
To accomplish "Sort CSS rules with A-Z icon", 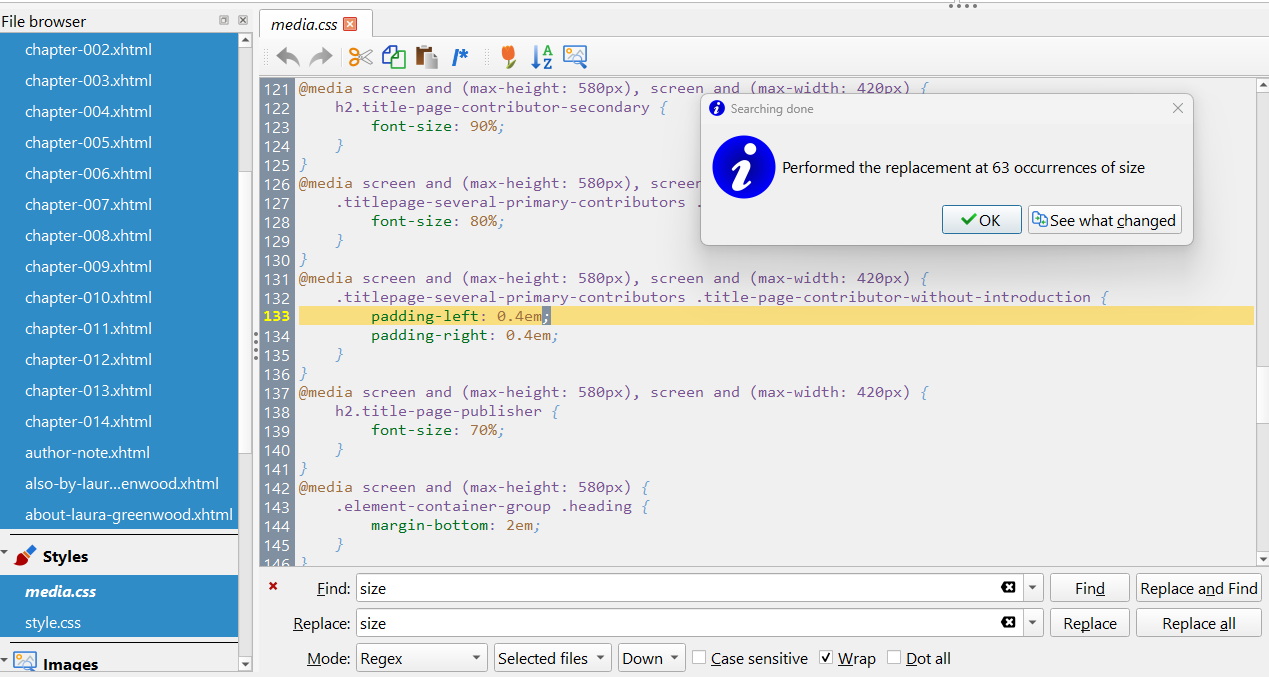I will [541, 57].
